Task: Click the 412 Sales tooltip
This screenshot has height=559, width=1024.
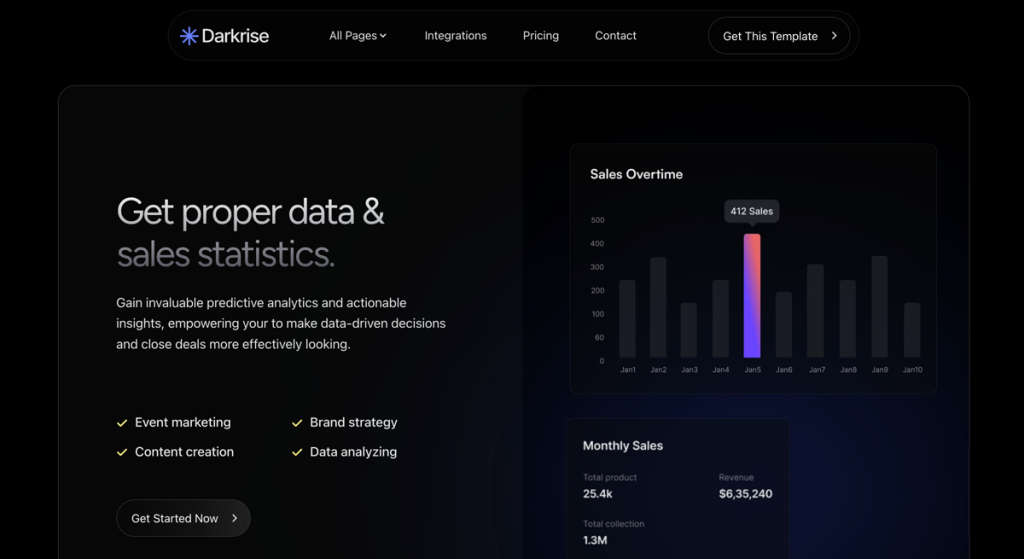Action: click(752, 211)
